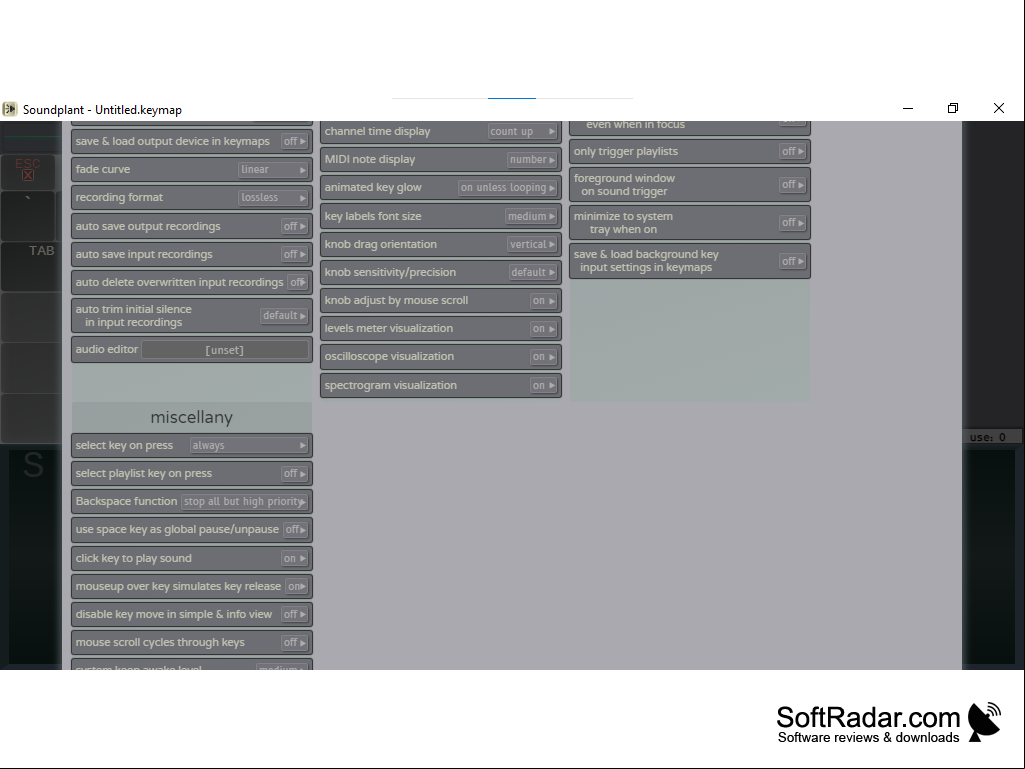
Task: Minimize the Soundplant window
Action: pyautogui.click(x=908, y=109)
